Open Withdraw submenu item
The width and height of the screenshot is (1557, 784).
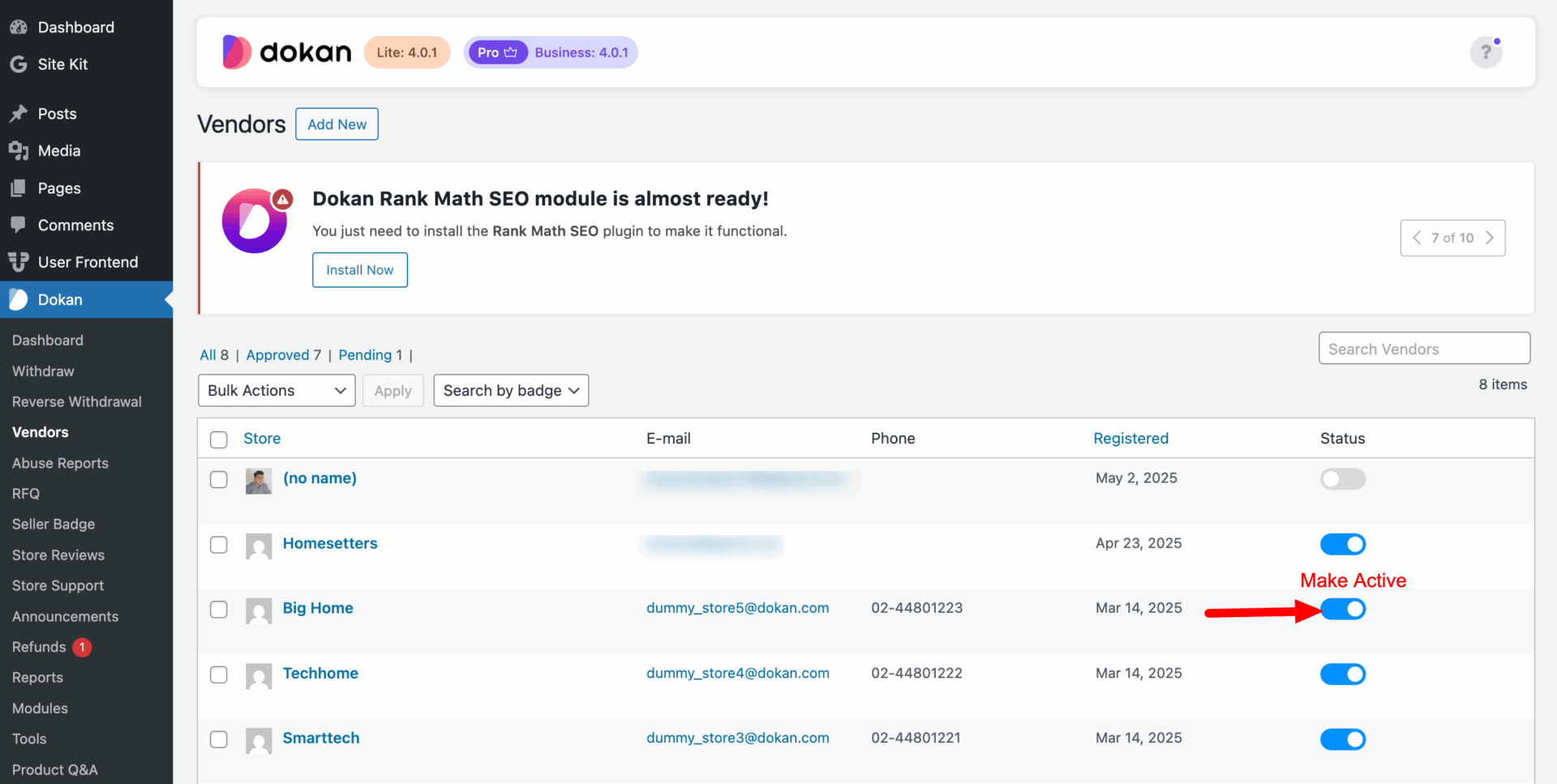[43, 371]
